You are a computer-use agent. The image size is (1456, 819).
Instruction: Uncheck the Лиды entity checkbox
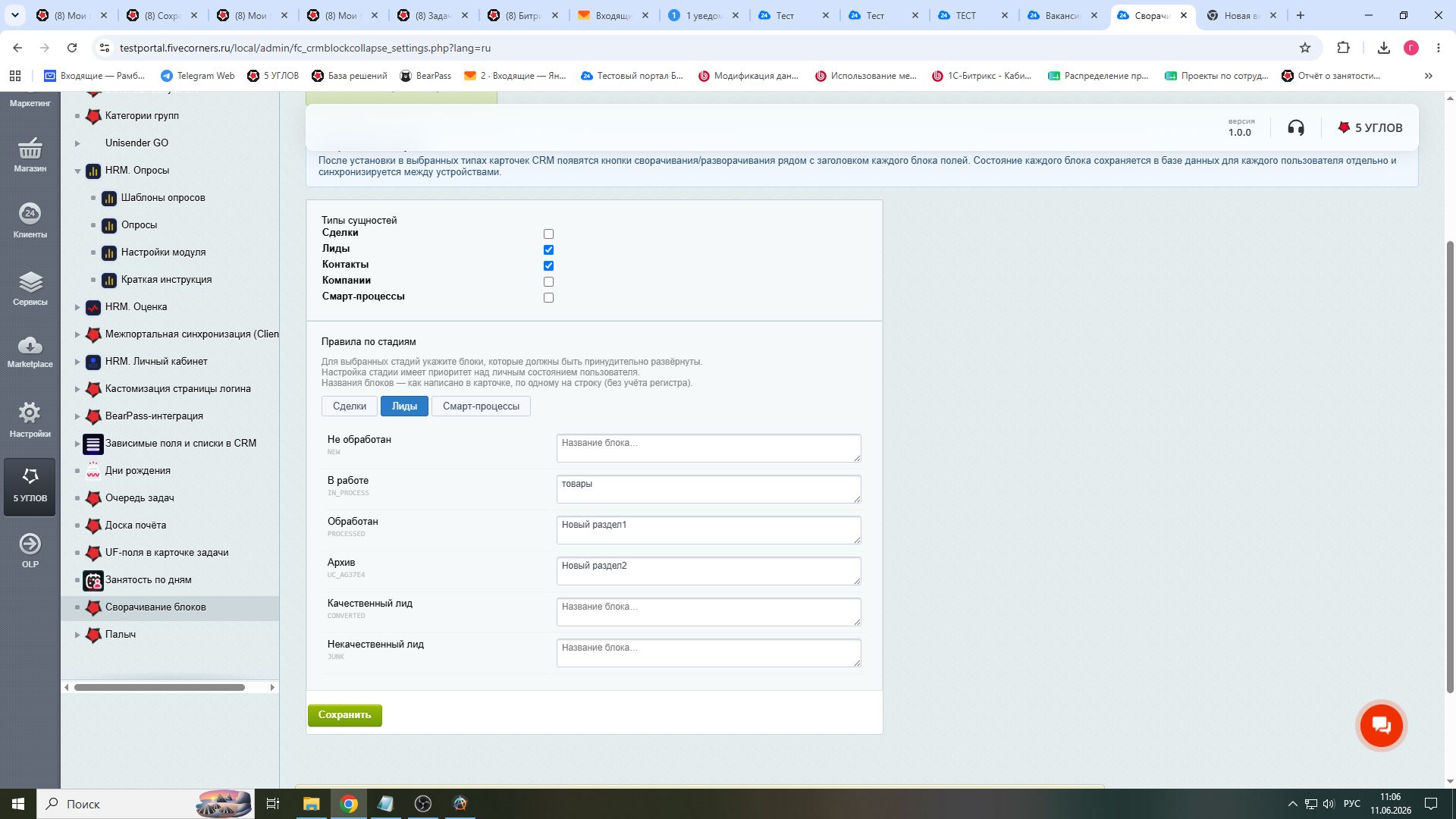pyautogui.click(x=548, y=249)
